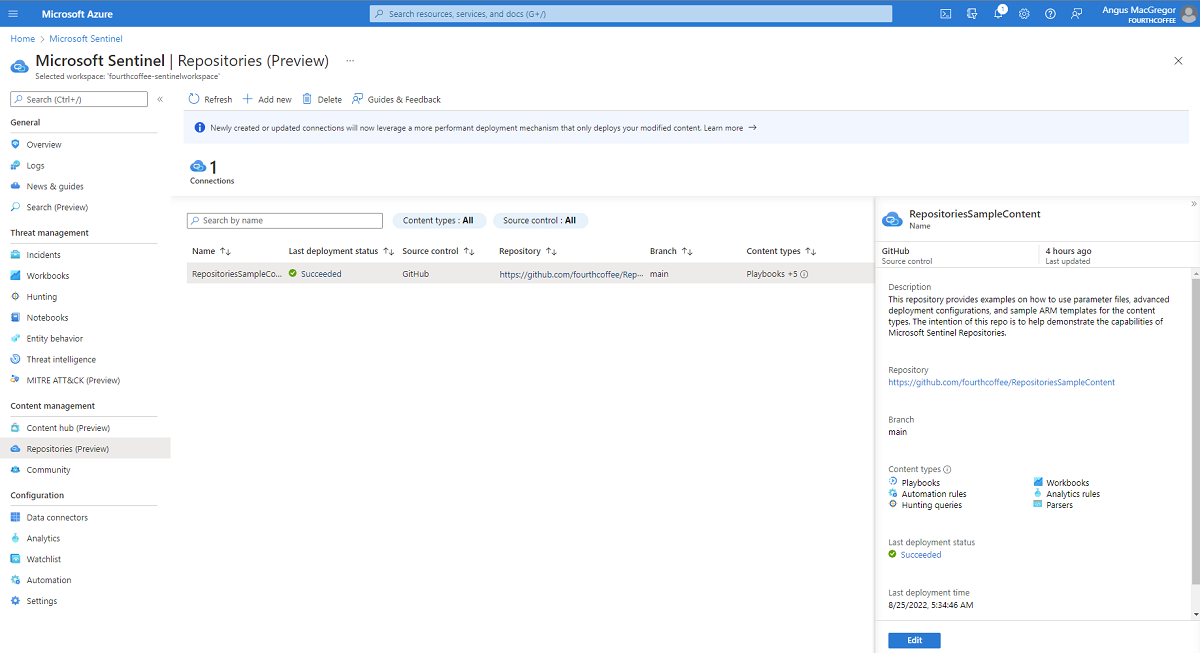The width and height of the screenshot is (1200, 653).
Task: Click the GitHub cell in the table row
Action: (x=415, y=274)
